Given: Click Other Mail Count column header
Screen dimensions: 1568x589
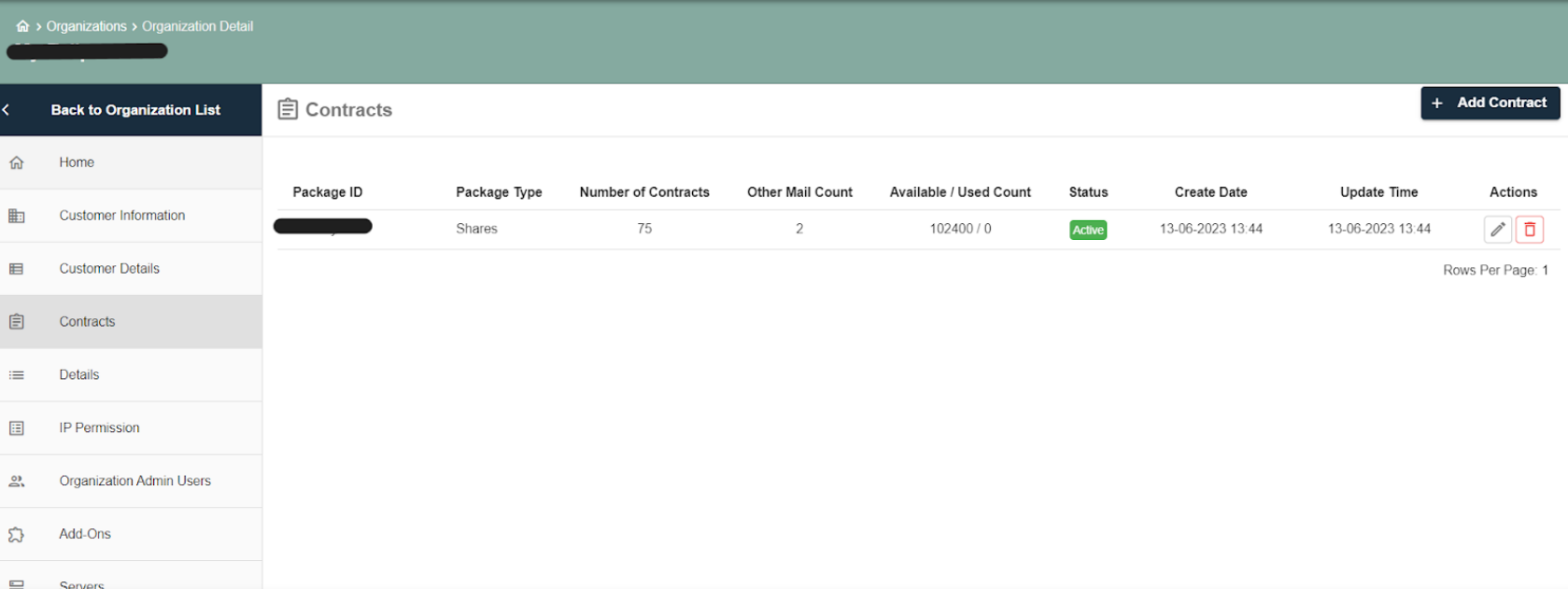Looking at the screenshot, I should (x=799, y=192).
